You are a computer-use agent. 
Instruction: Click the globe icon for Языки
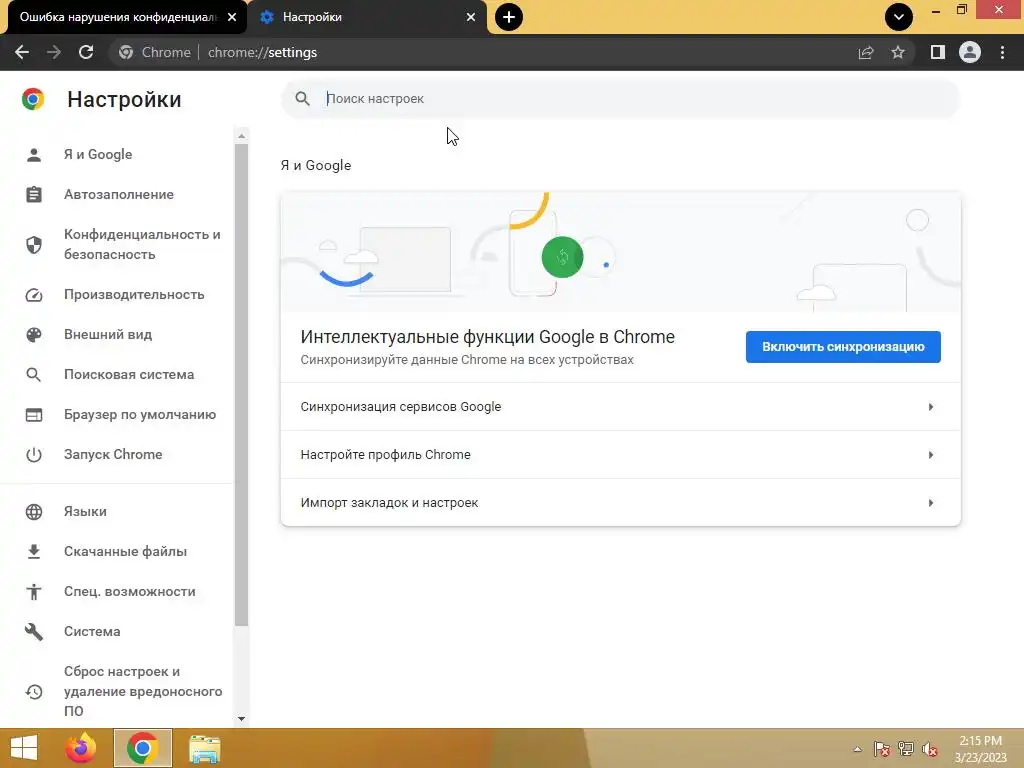pyautogui.click(x=34, y=512)
